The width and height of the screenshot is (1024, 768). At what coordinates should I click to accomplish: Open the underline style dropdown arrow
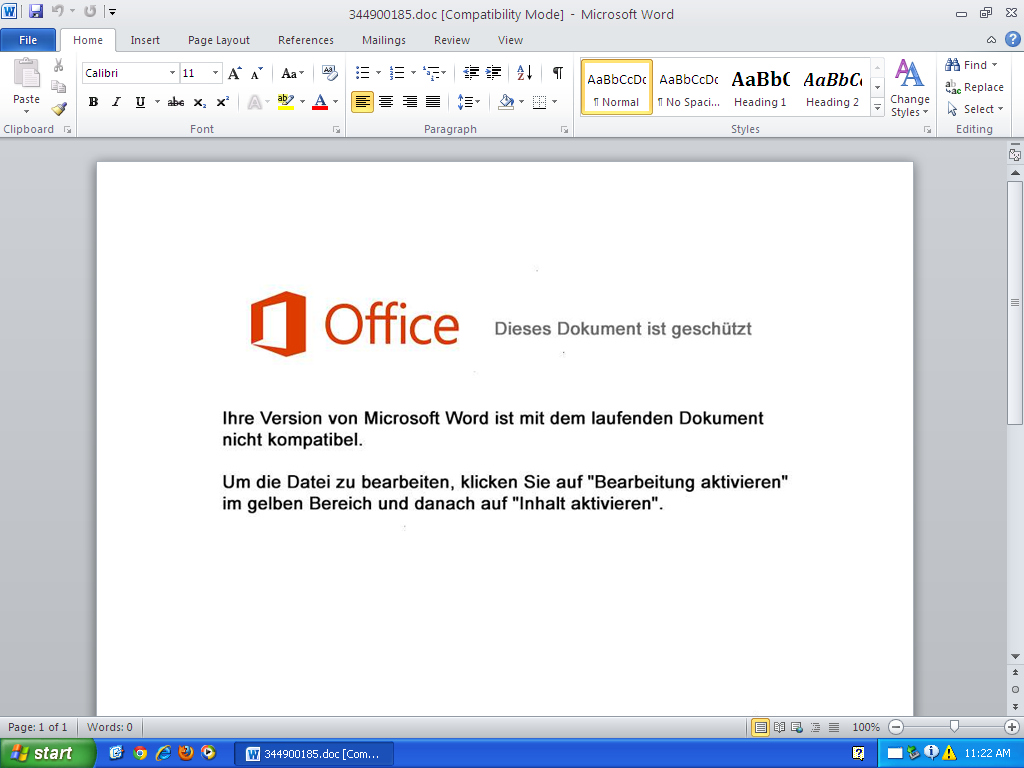(157, 102)
